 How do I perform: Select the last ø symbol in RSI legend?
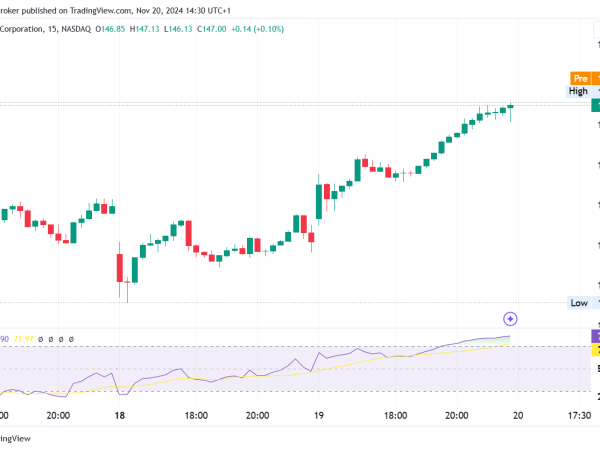pos(71,339)
